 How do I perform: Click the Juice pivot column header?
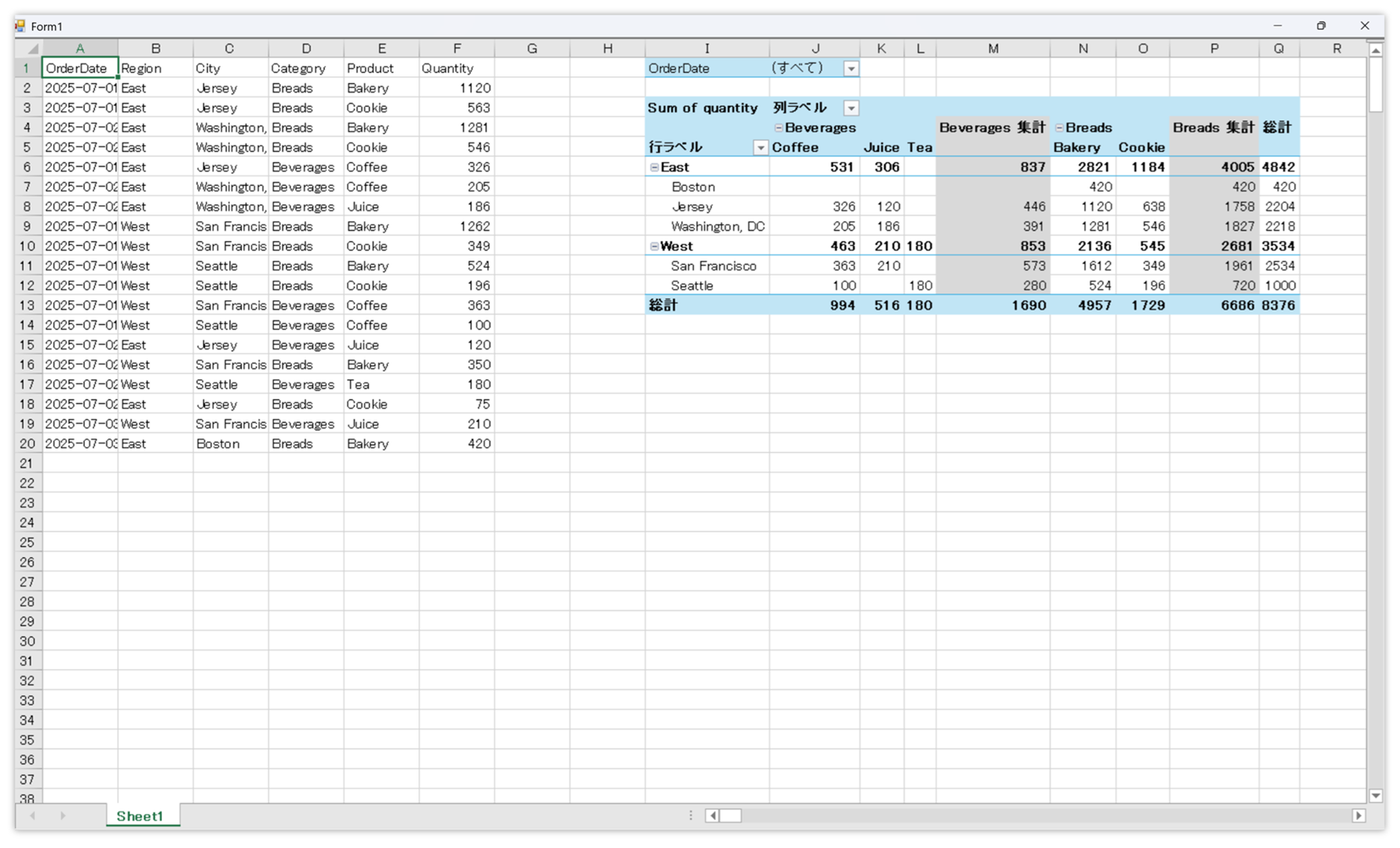tap(882, 148)
